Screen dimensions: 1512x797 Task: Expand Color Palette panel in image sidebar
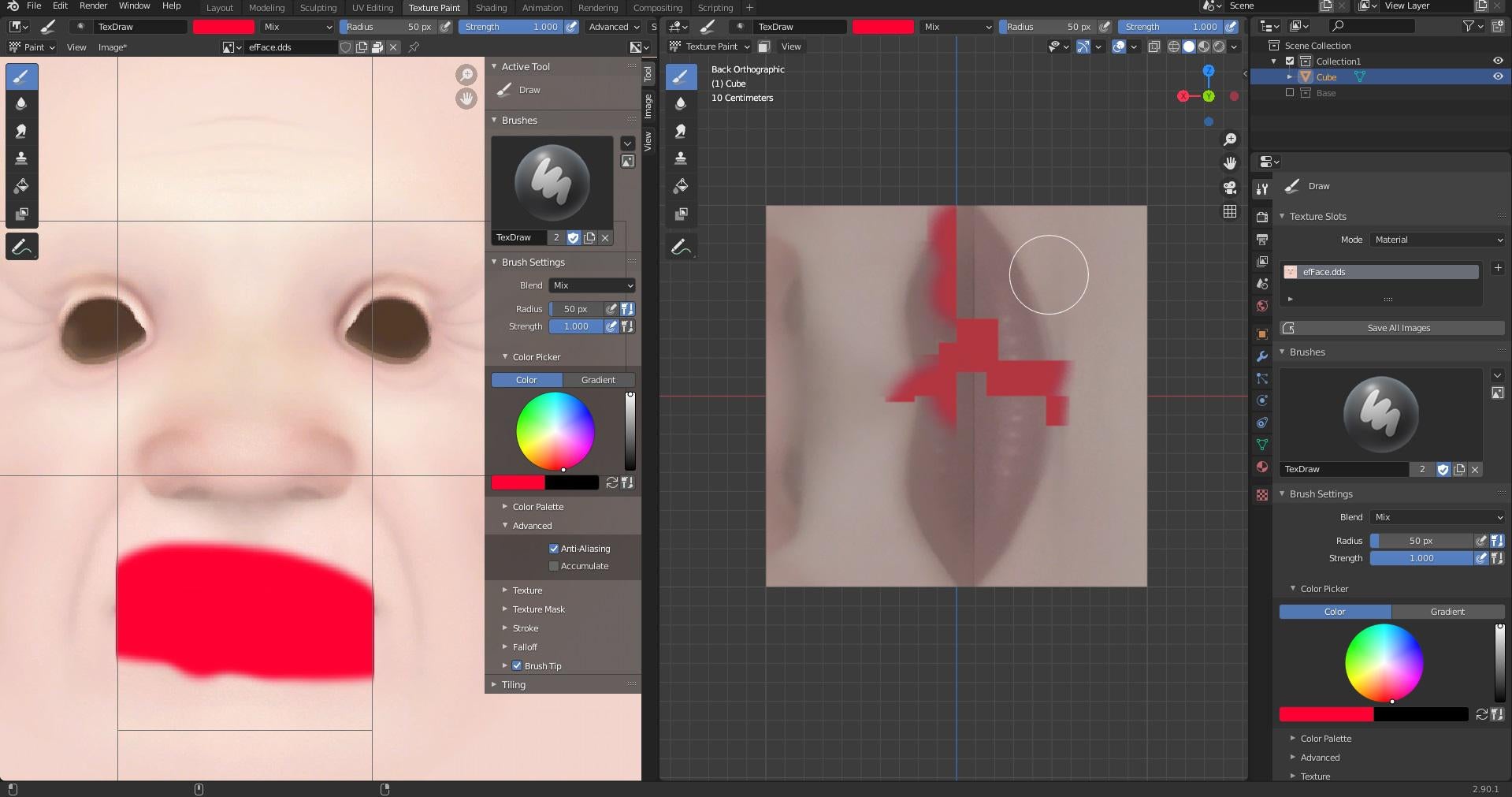pyautogui.click(x=538, y=507)
